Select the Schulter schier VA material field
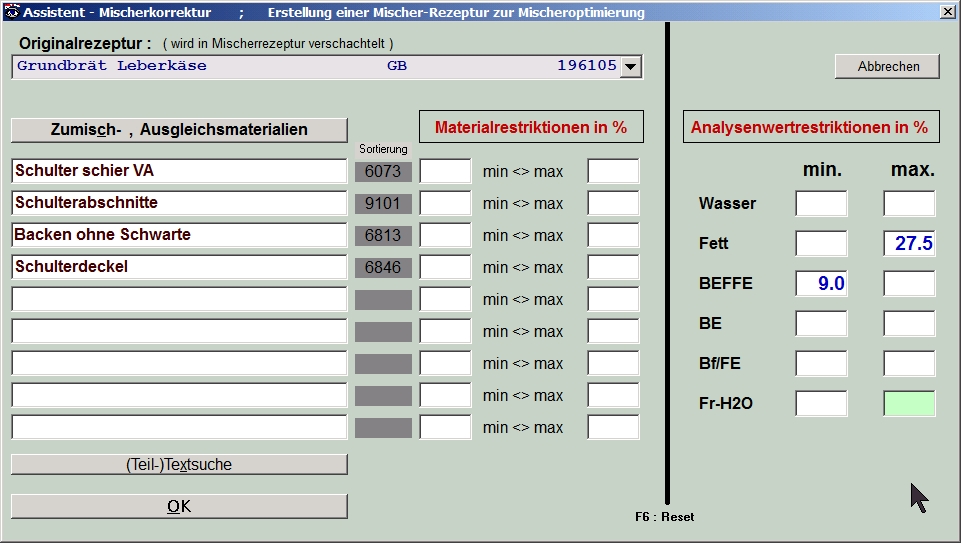The image size is (961, 543). pos(179,171)
